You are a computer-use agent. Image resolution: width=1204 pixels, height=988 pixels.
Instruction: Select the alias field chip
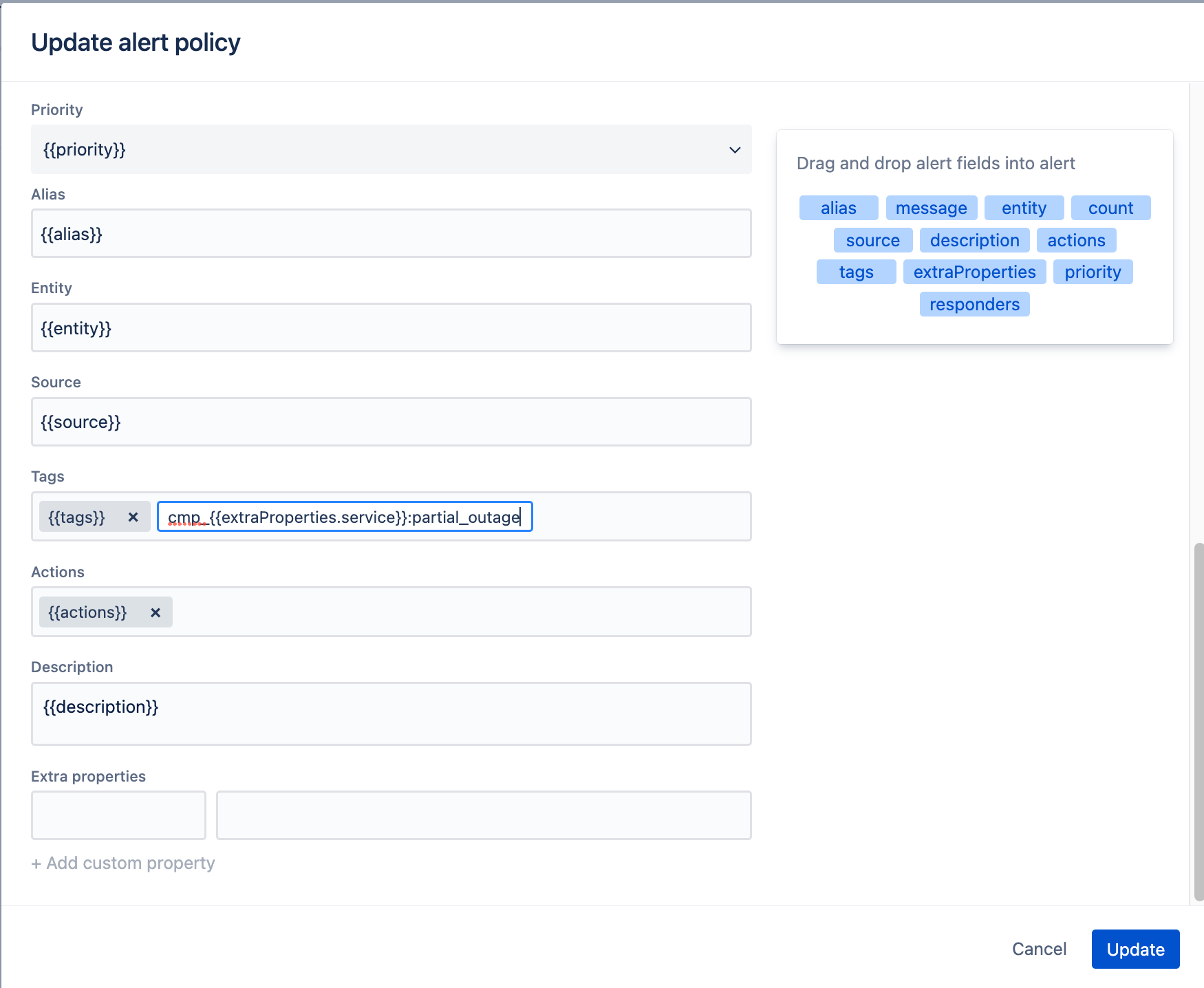pyautogui.click(x=838, y=207)
